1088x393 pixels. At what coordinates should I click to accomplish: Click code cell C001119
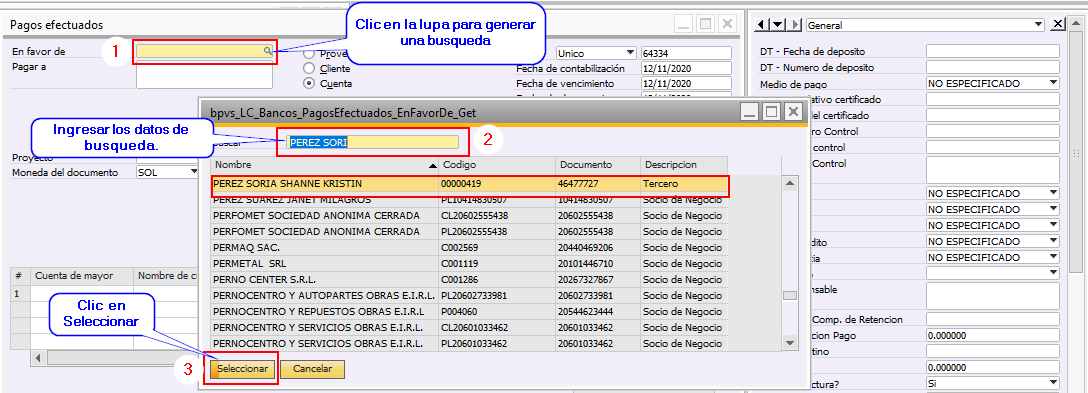click(x=497, y=264)
